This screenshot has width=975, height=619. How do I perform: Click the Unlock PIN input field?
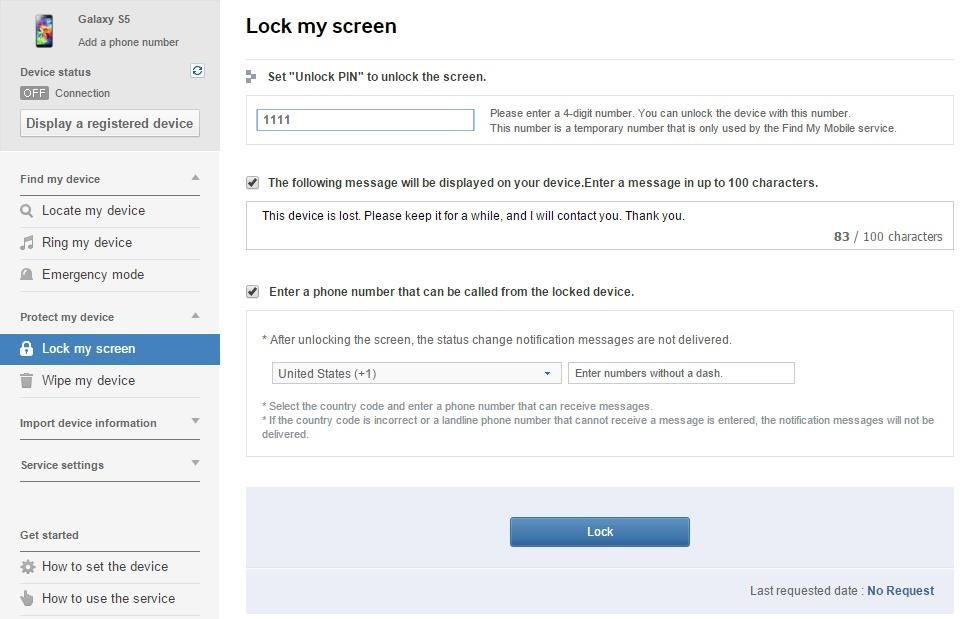pos(365,119)
